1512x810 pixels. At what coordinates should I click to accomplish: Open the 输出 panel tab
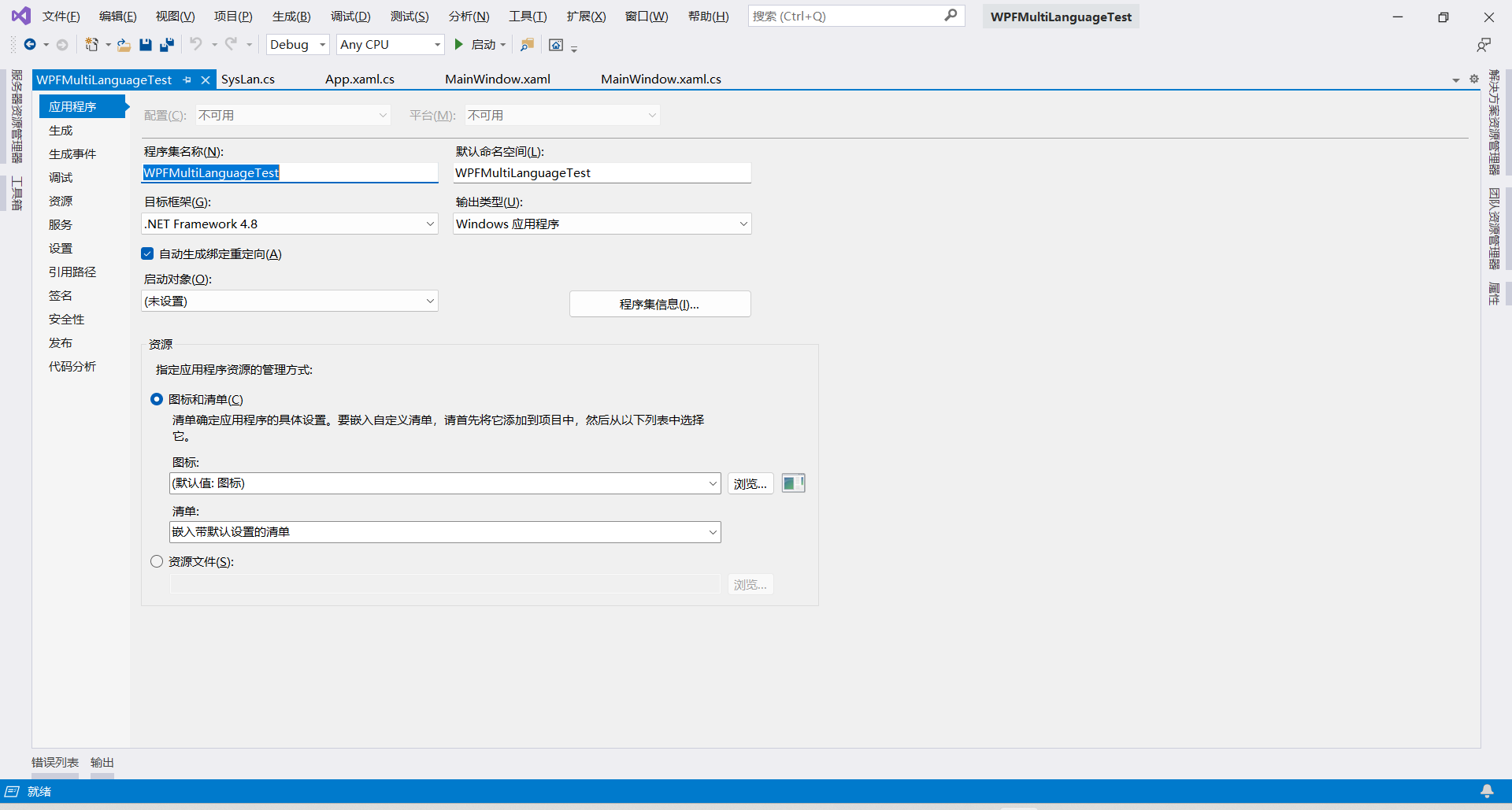102,762
